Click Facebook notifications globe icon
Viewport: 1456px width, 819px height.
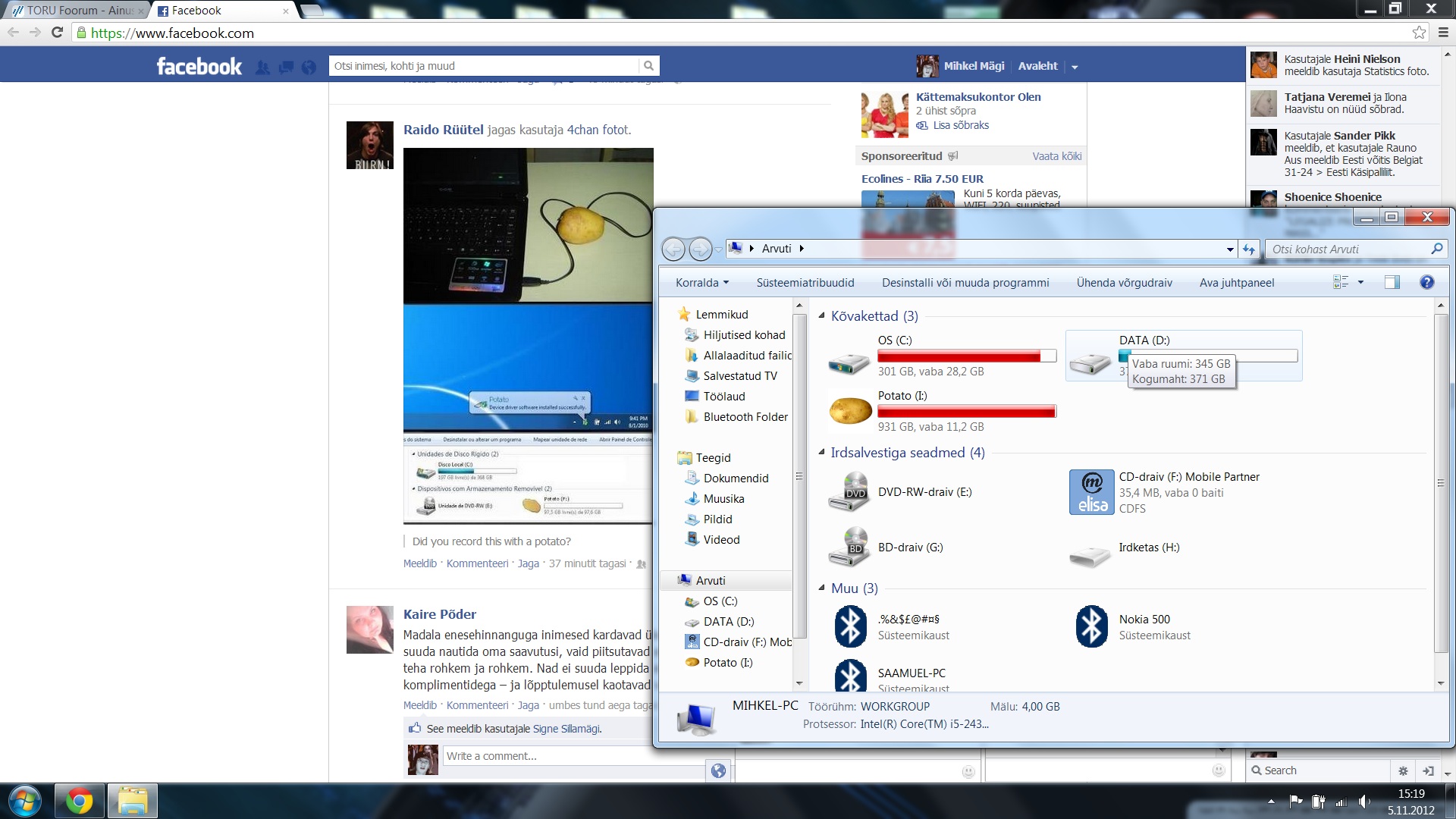(309, 67)
